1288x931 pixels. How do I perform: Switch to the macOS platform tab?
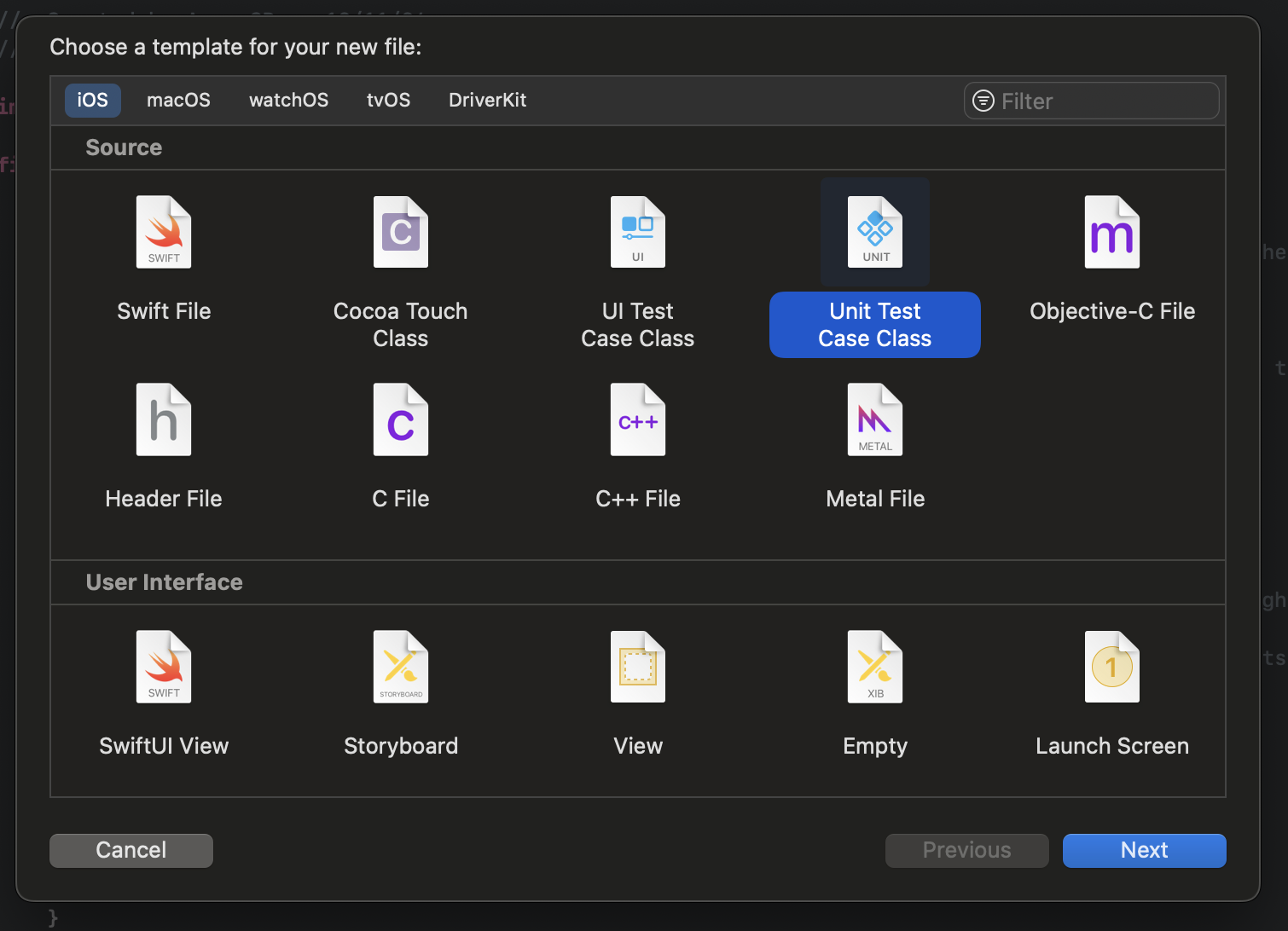pos(178,100)
